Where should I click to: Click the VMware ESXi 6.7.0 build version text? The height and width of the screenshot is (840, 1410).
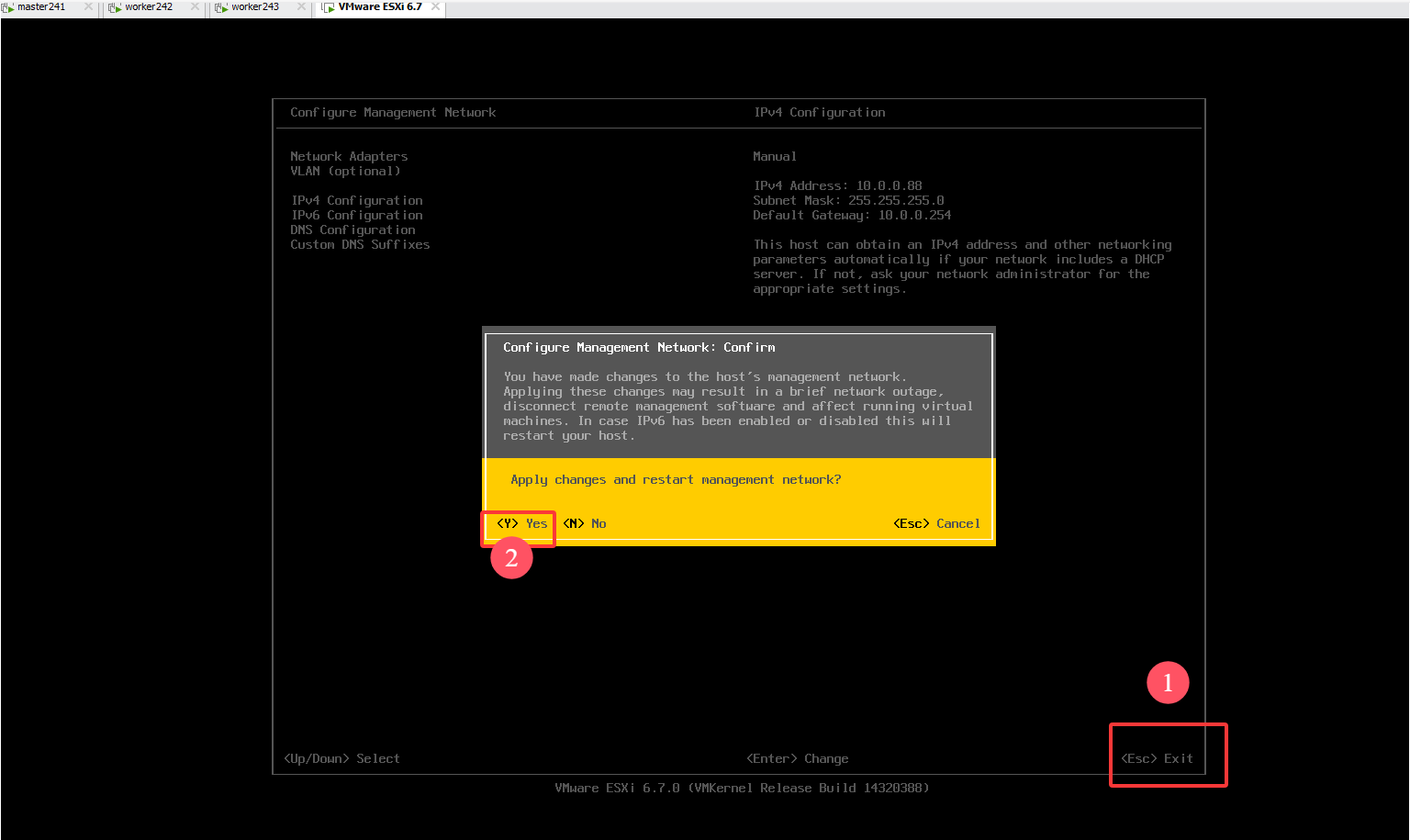pos(742,788)
